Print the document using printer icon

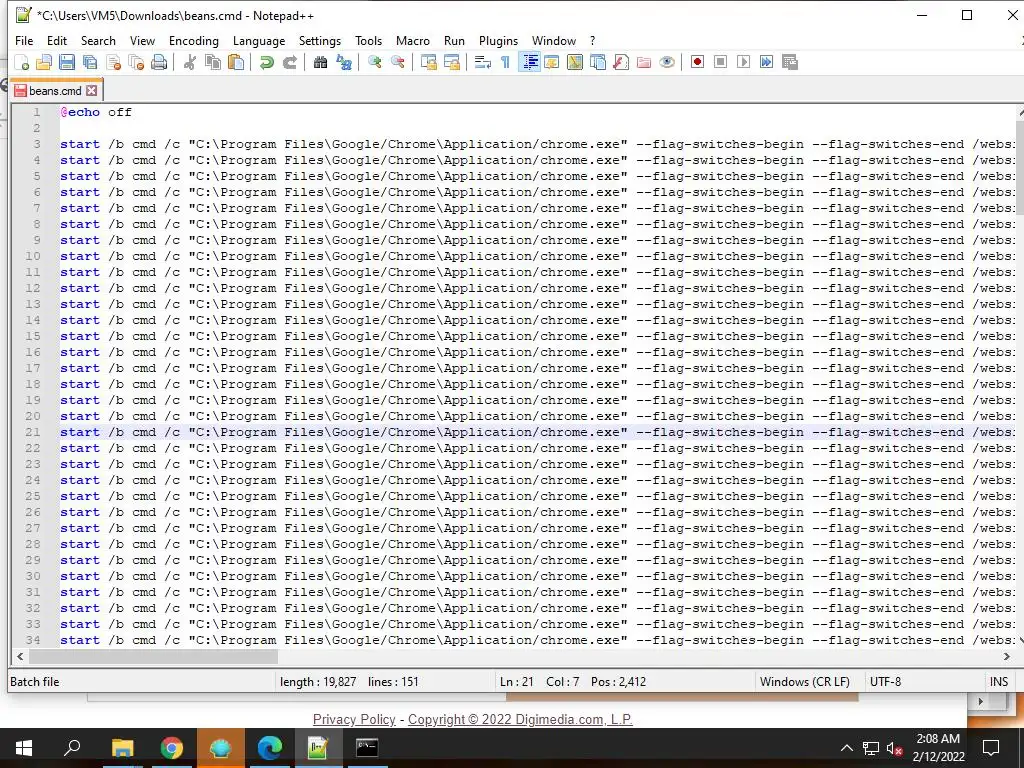tap(159, 63)
